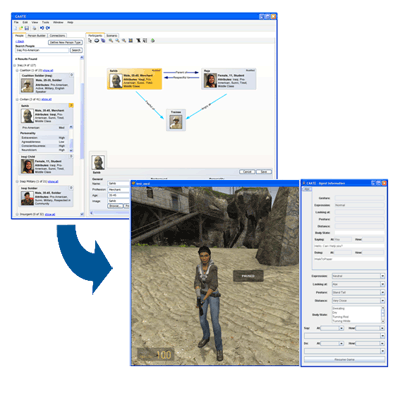Image resolution: width=400 pixels, height=393 pixels.
Task: Click the people results panel vertical scrollbar
Action: (x=82, y=137)
